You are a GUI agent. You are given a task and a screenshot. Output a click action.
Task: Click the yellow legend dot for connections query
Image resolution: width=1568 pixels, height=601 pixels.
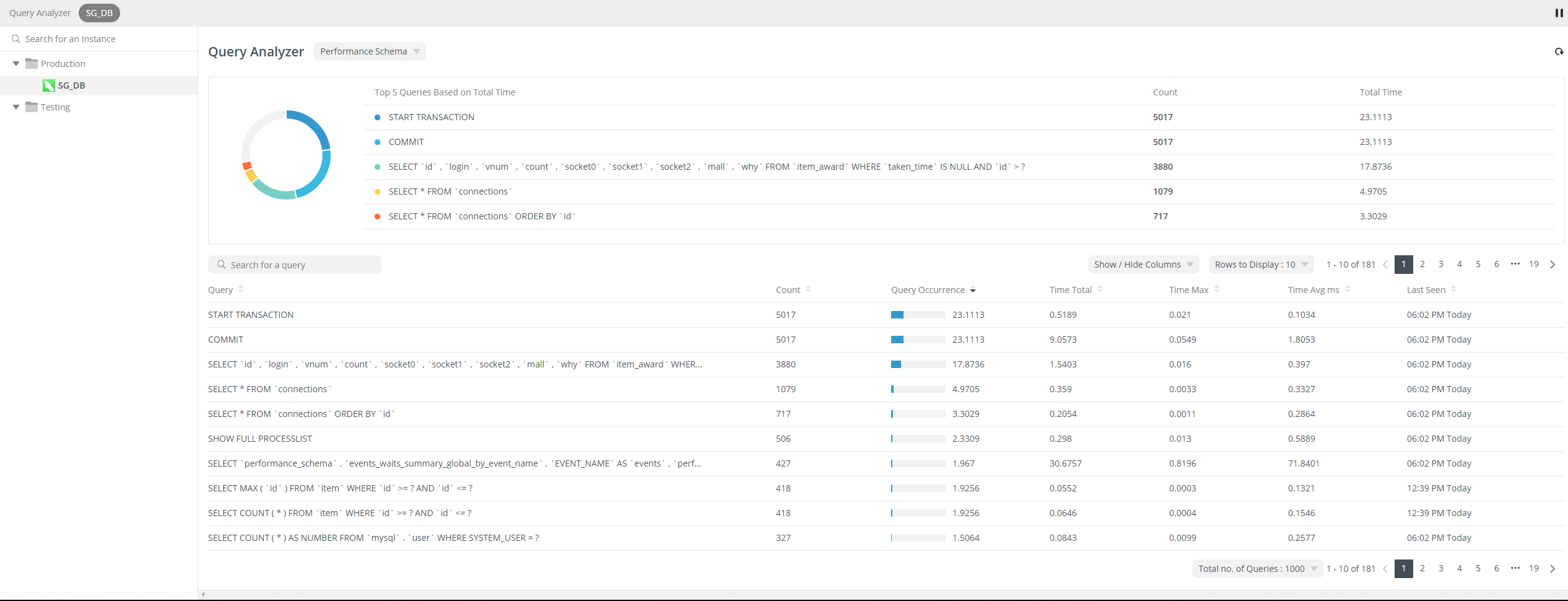click(378, 192)
